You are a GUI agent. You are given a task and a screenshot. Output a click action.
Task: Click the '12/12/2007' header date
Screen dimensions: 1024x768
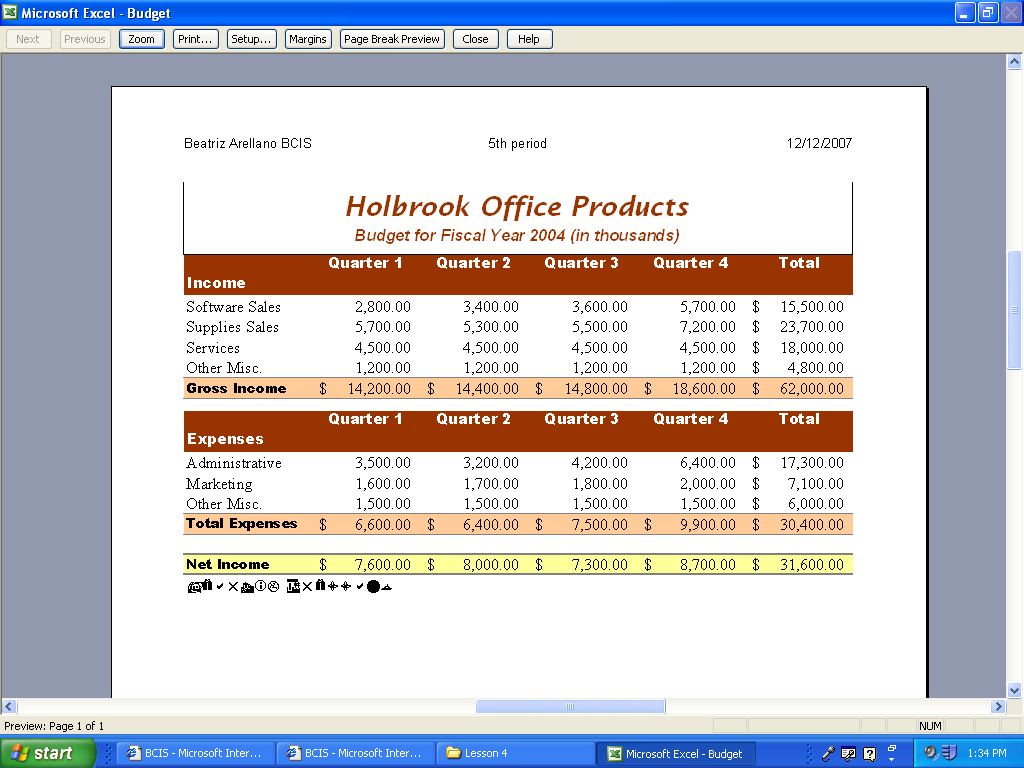tap(819, 144)
